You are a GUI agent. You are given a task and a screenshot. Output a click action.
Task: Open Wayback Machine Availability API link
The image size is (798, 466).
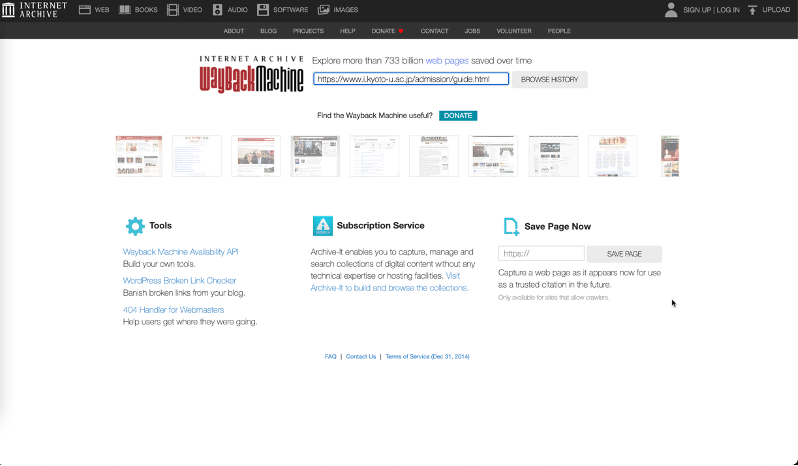tap(180, 252)
